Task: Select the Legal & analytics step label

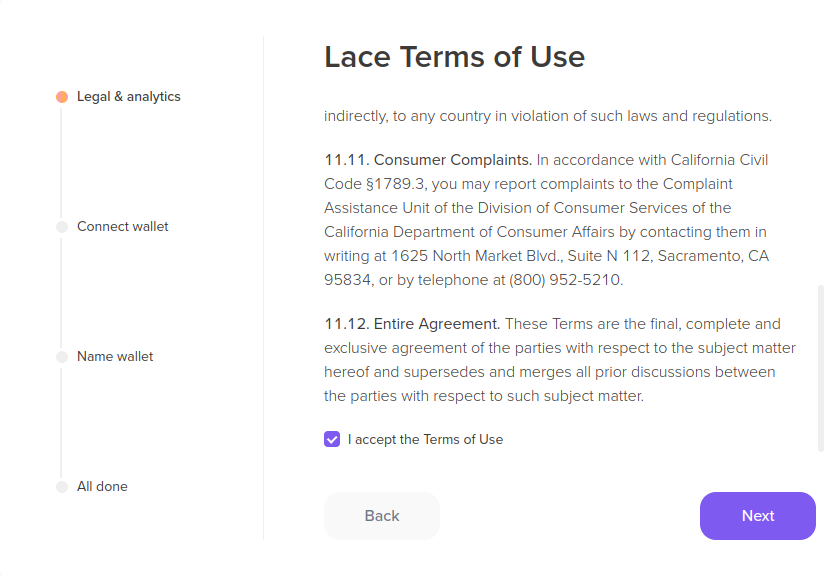Action: tap(128, 97)
